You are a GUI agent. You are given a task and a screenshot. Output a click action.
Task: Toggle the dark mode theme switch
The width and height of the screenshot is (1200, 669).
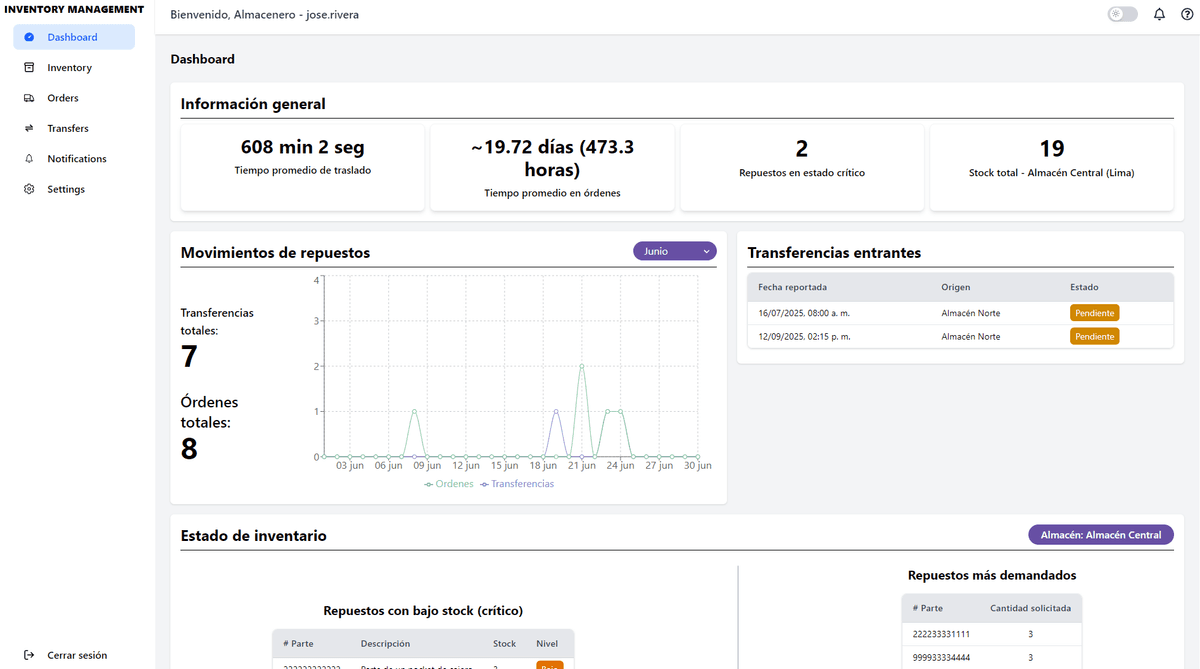tap(1122, 15)
